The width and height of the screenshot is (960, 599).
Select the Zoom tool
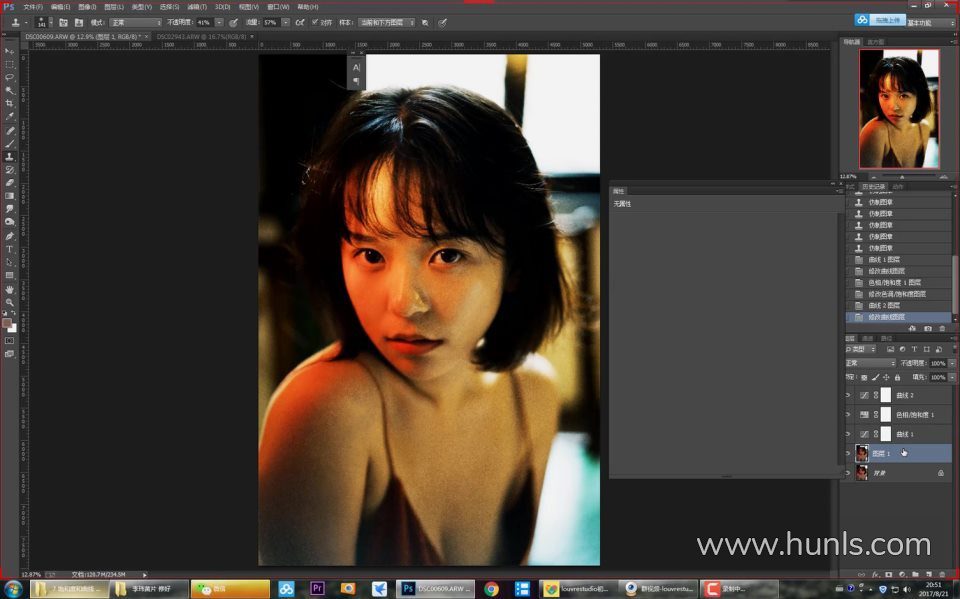pyautogui.click(x=9, y=303)
